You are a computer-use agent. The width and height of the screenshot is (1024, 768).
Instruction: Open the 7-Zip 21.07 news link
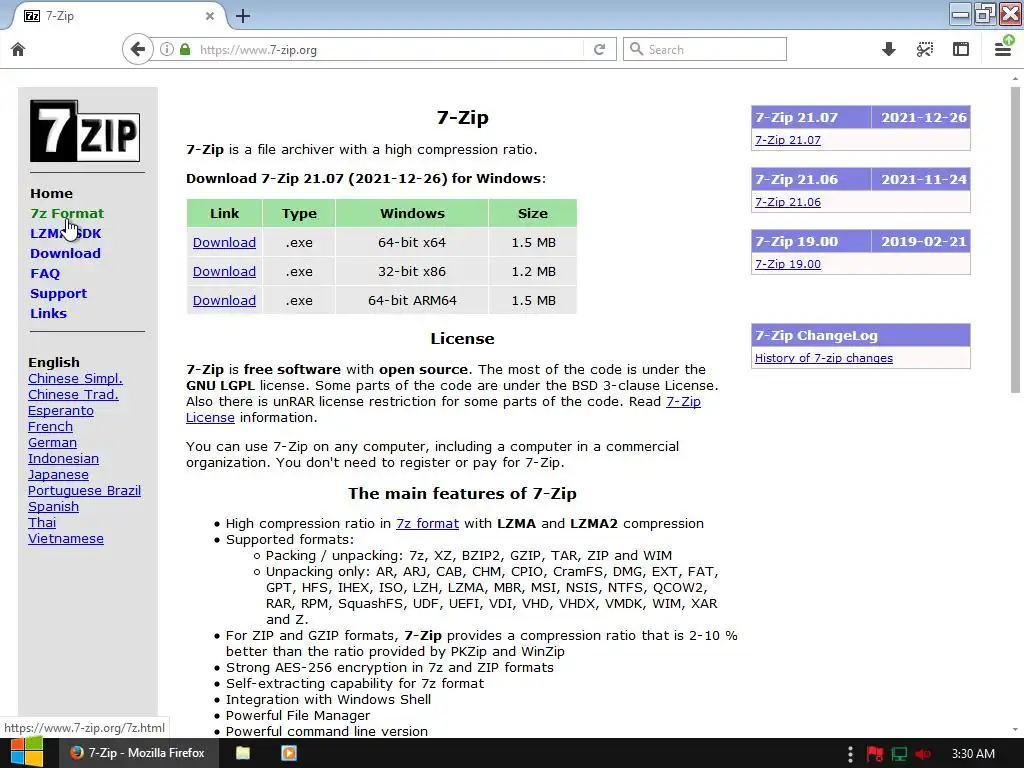coord(788,140)
